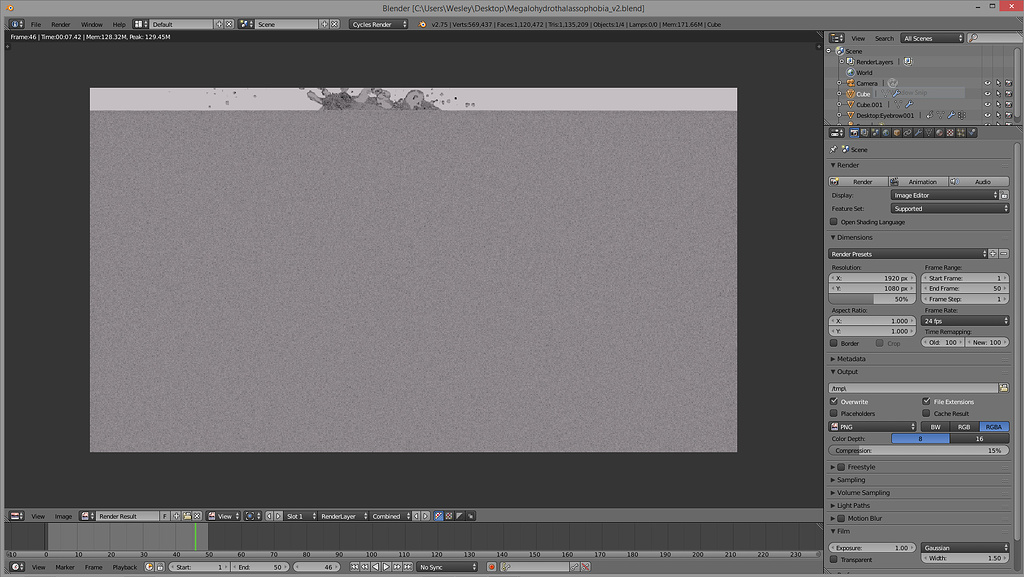Adjust the 50% resolution percentage slider
Viewport: 1024px width, 577px height.
(872, 299)
